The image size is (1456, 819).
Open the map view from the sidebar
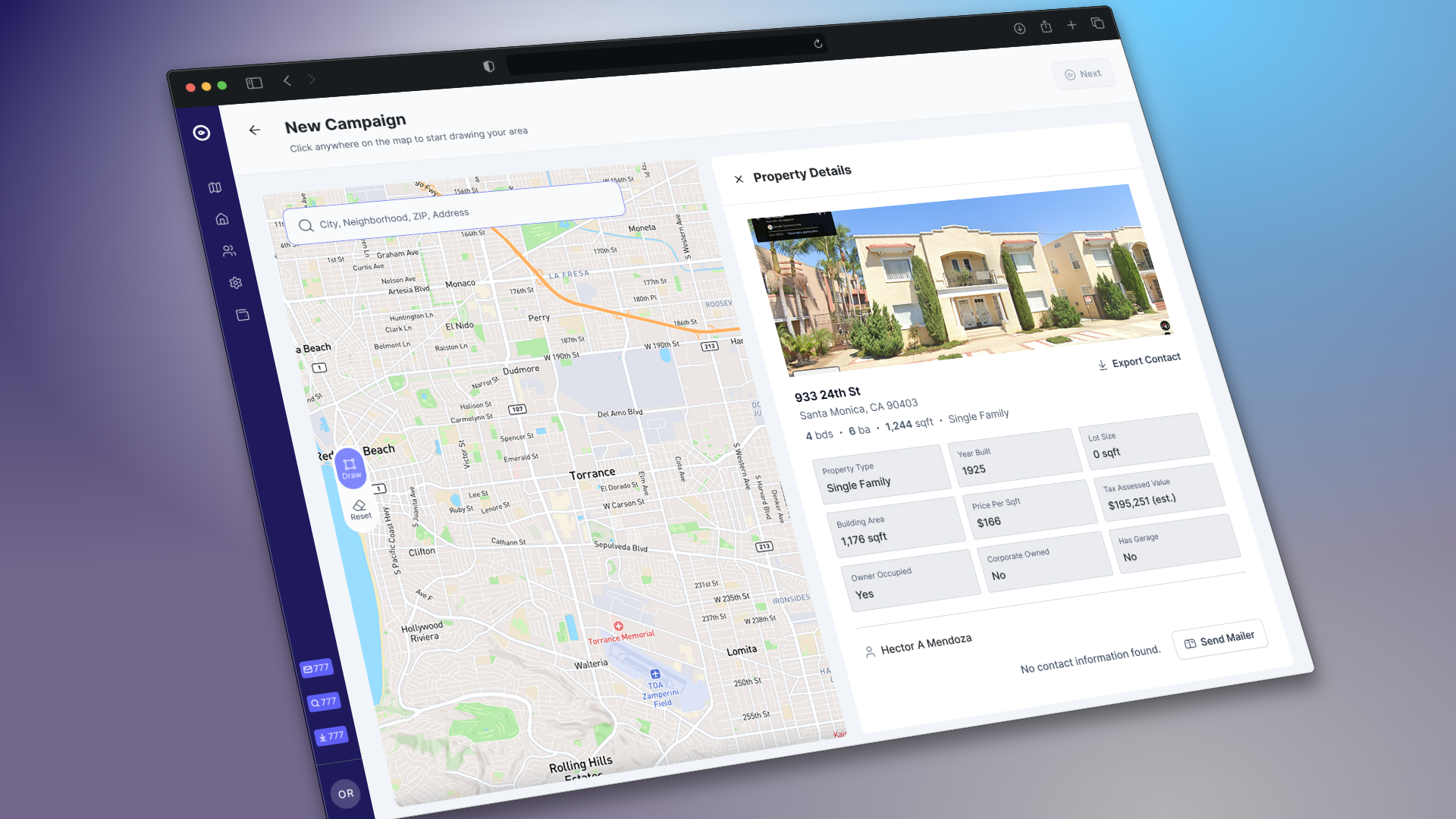click(x=215, y=187)
